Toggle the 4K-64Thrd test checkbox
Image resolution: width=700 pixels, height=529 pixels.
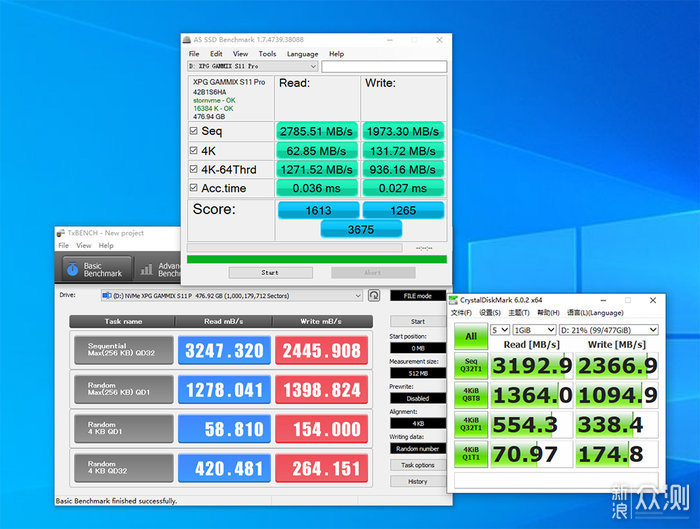pos(194,169)
